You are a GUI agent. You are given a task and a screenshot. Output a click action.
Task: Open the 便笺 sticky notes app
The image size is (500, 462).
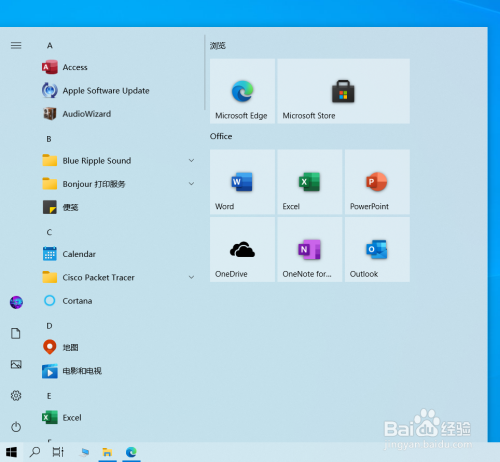point(117,207)
